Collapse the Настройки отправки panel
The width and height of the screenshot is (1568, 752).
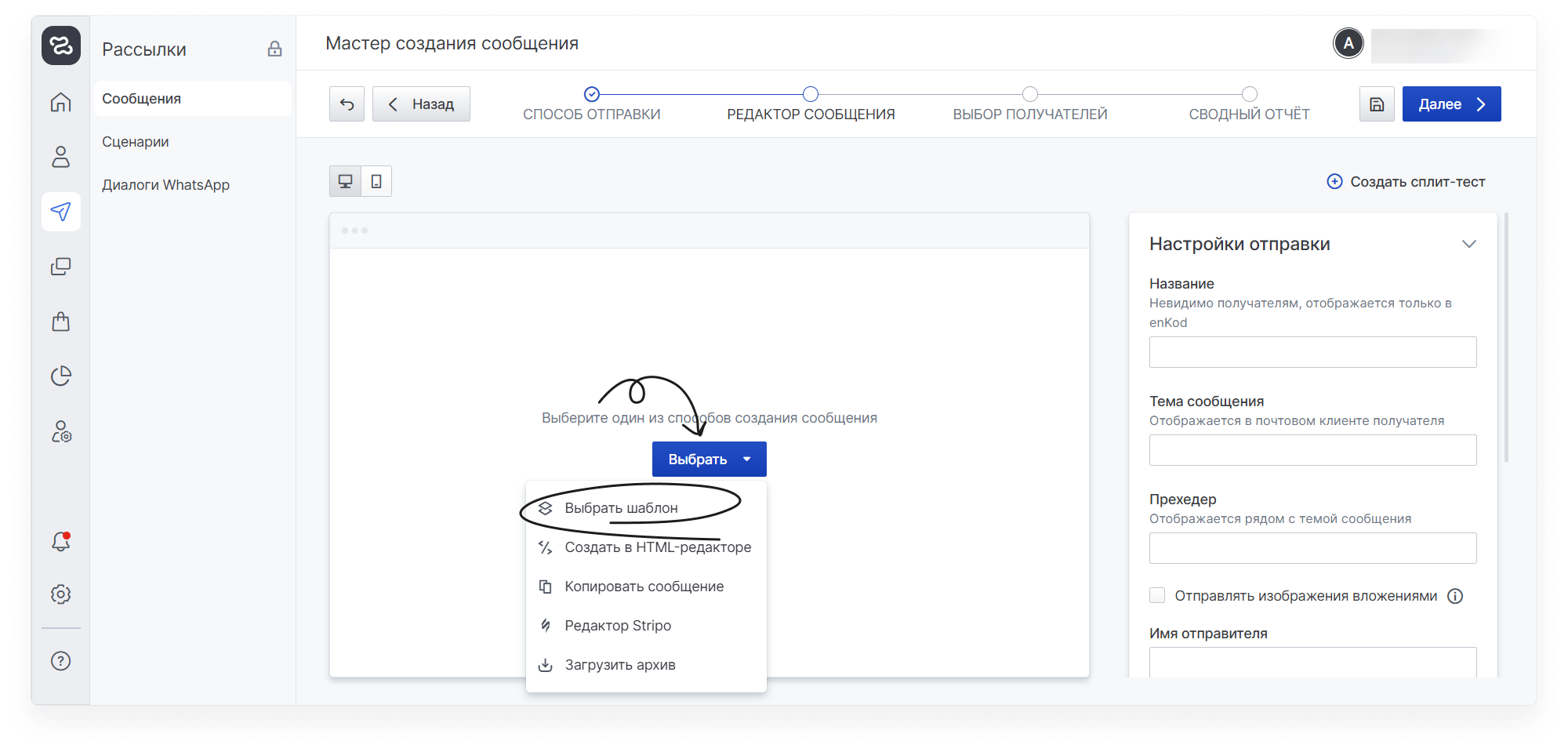click(x=1469, y=244)
